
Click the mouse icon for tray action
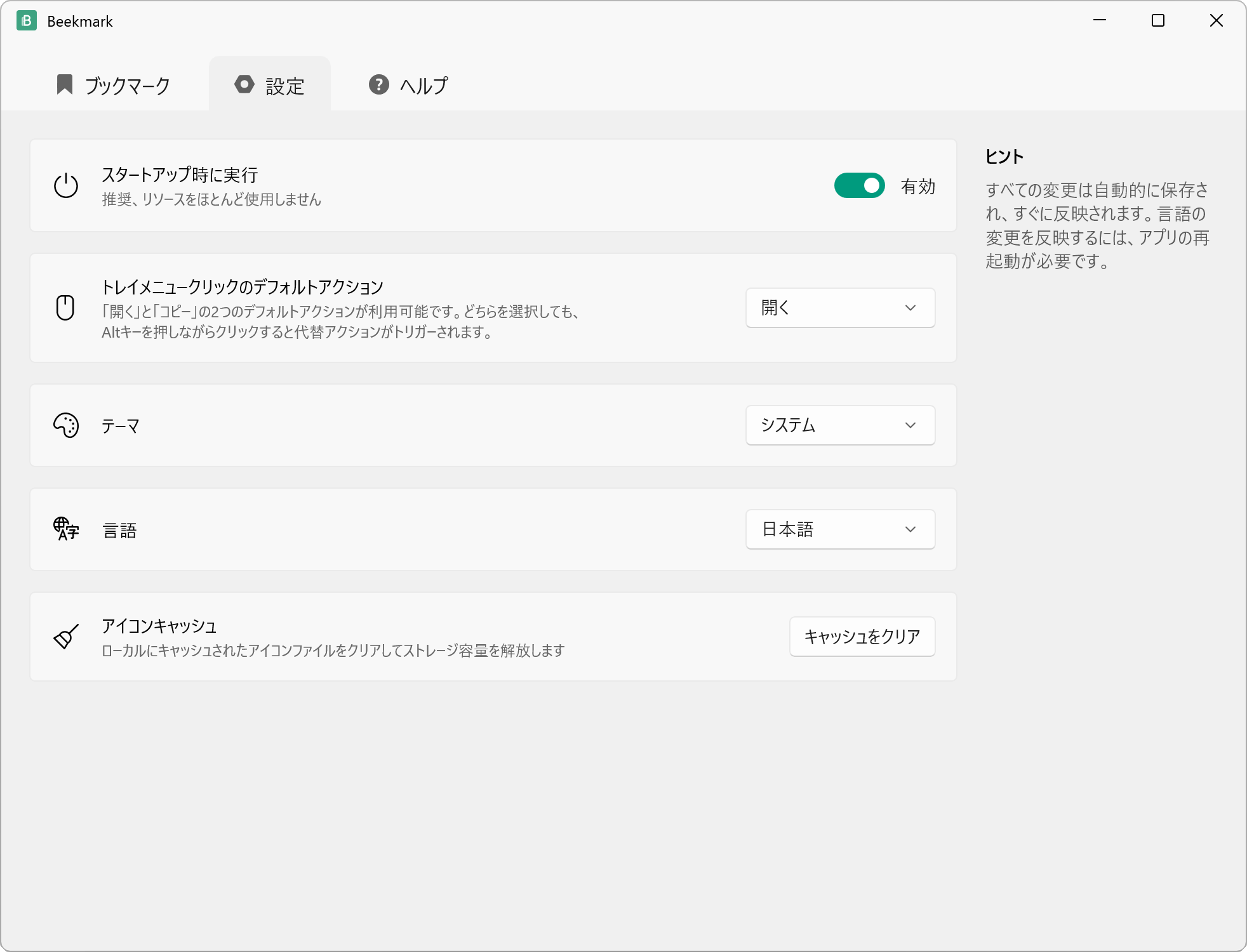pos(65,308)
